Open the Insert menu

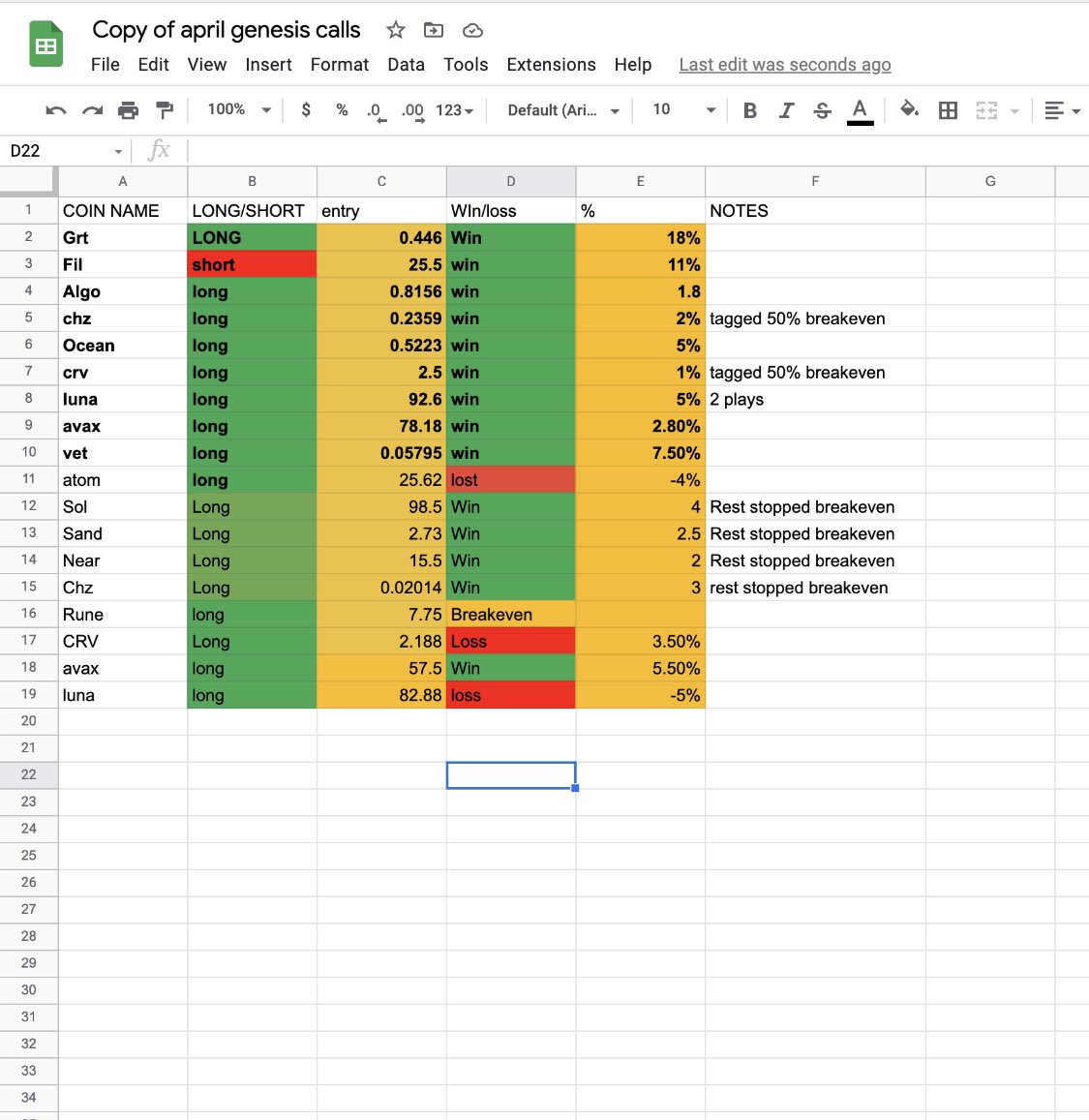pos(268,64)
